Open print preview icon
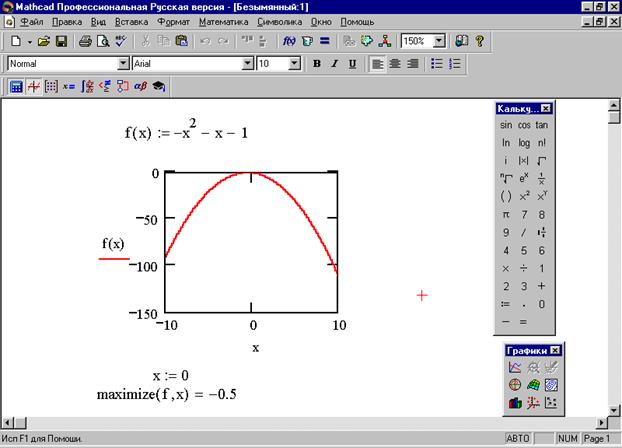The width and height of the screenshot is (622, 448). tap(103, 41)
